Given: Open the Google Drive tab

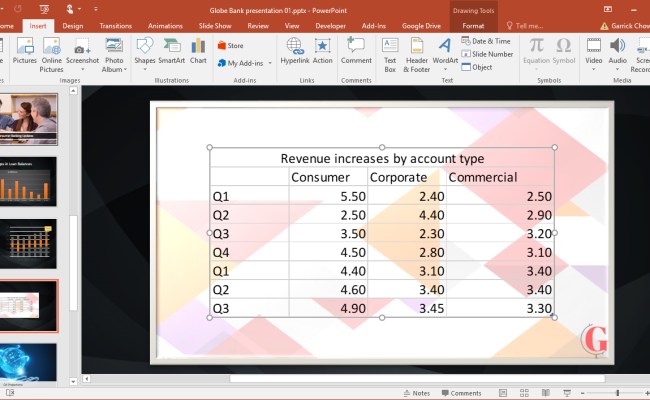Looking at the screenshot, I should [x=421, y=26].
